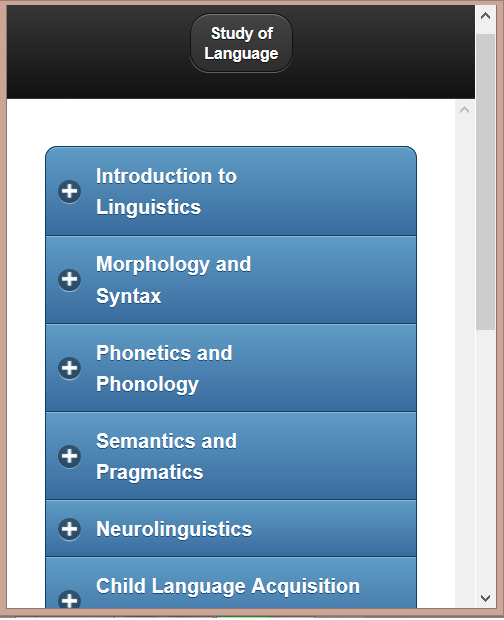Click outer scrollbar down arrow
This screenshot has height=620, width=504.
[x=485, y=598]
